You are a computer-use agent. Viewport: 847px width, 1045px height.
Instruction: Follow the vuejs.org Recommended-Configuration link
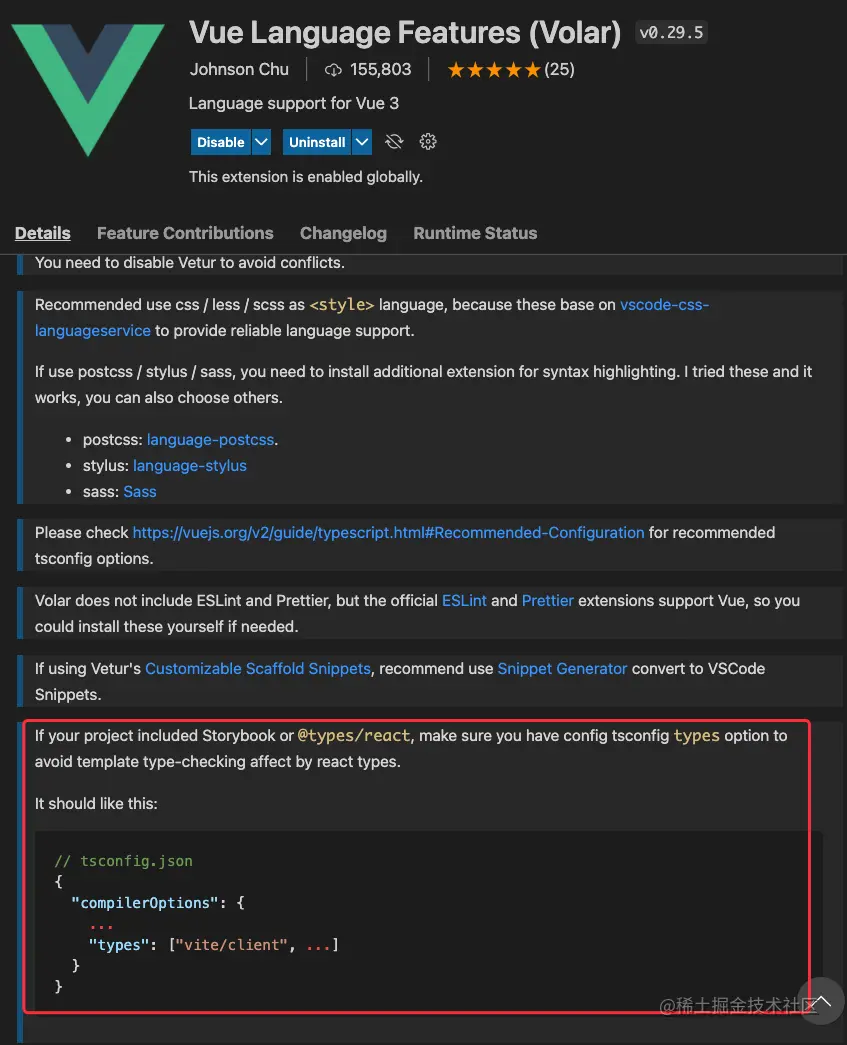(388, 533)
